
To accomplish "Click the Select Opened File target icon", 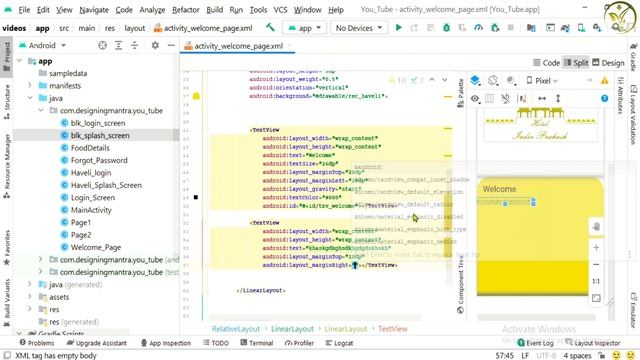I will click(102, 45).
